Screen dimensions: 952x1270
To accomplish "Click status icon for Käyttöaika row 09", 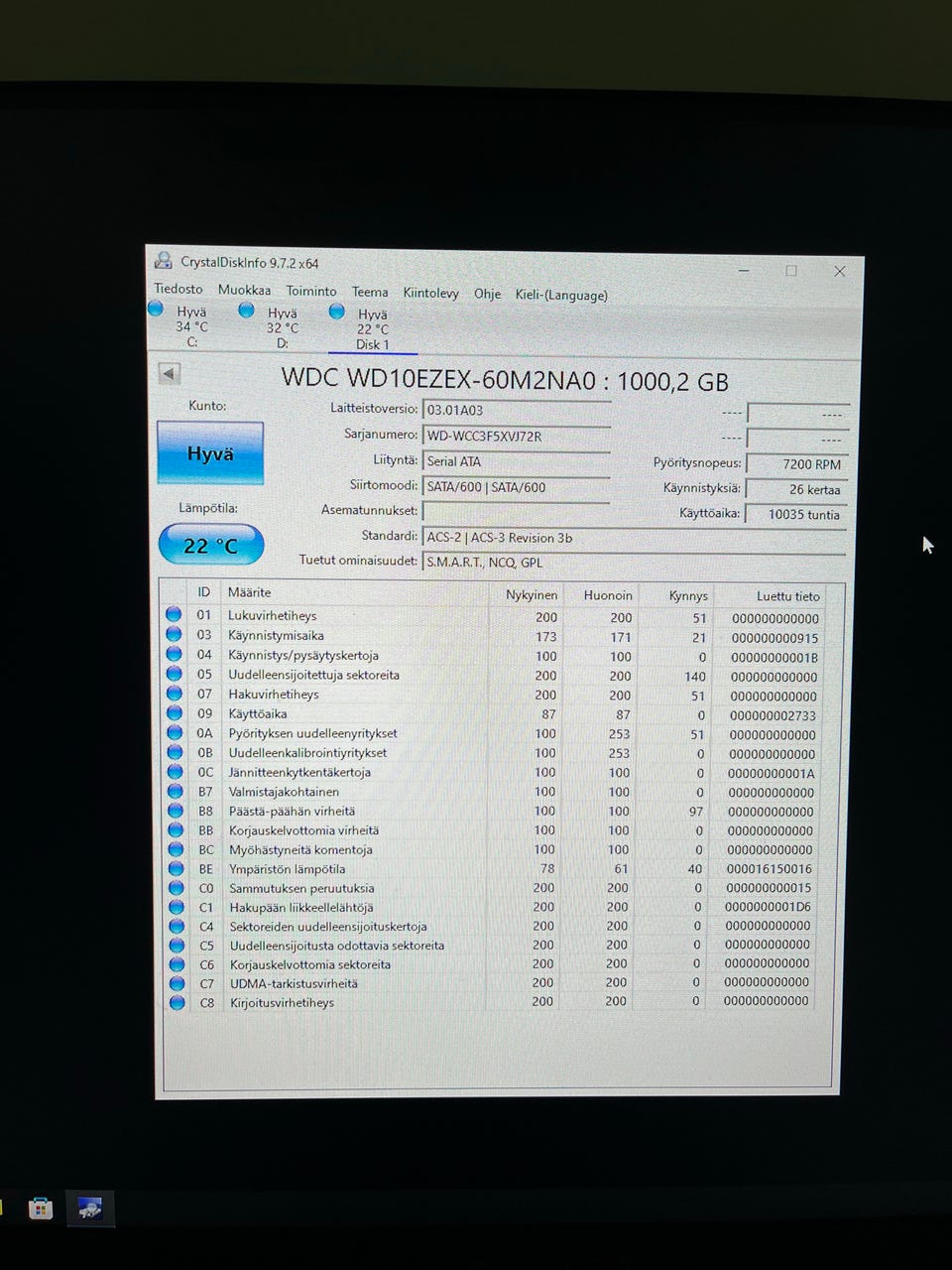I will (x=175, y=712).
